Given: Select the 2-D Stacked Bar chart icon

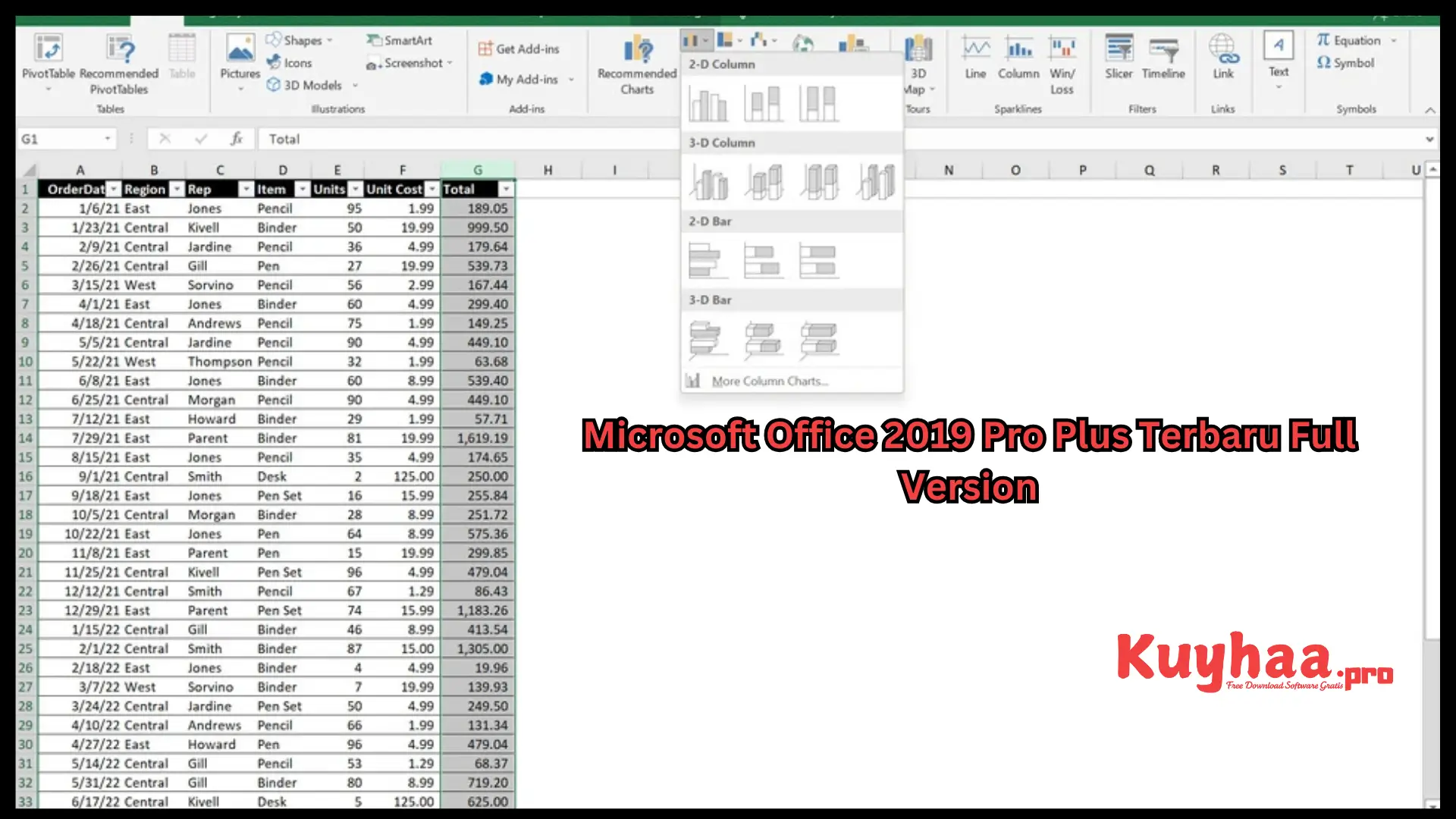Looking at the screenshot, I should (762, 260).
